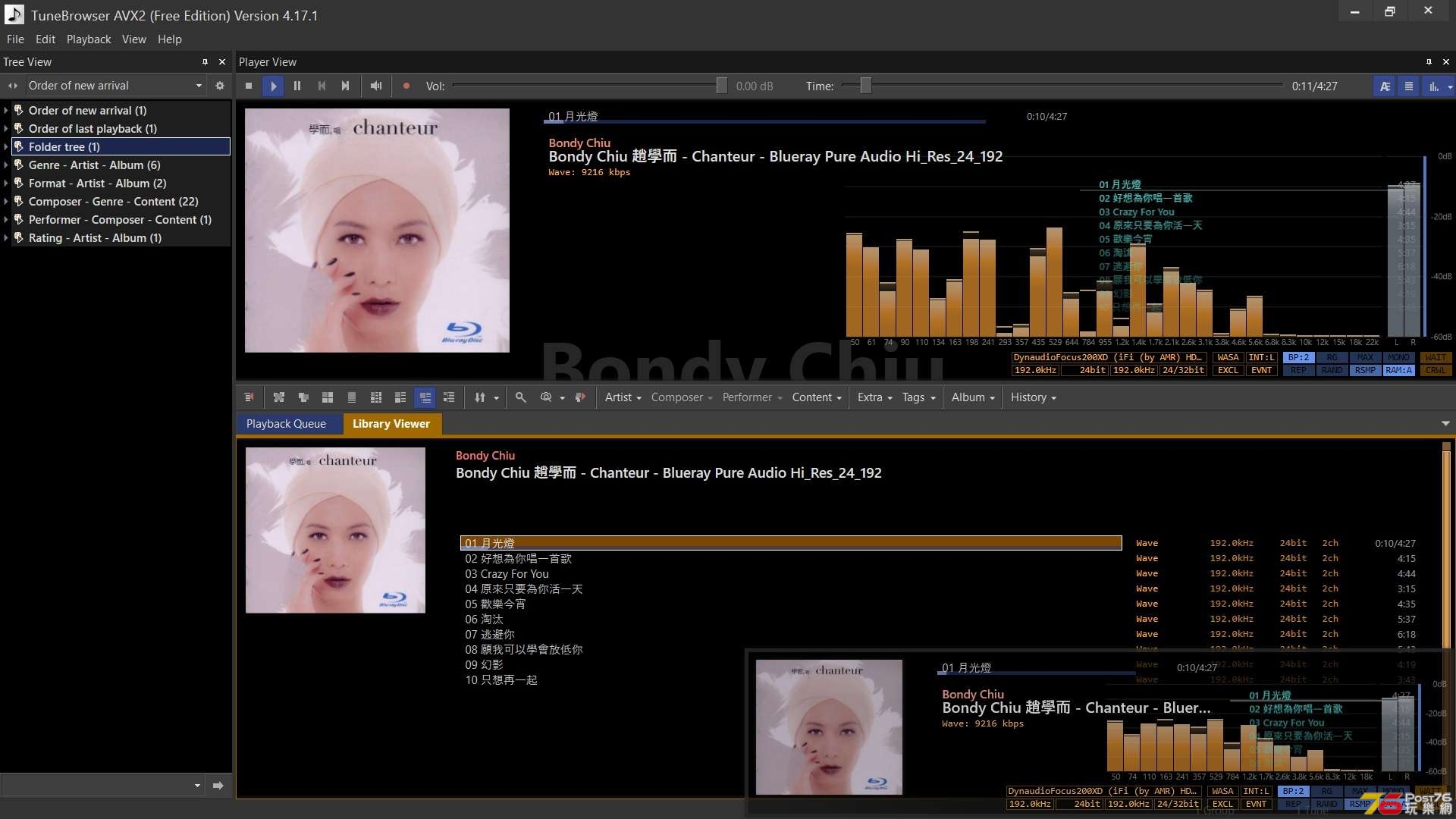Open the Order of new arrival combo box
The width and height of the screenshot is (1456, 819).
click(x=115, y=86)
